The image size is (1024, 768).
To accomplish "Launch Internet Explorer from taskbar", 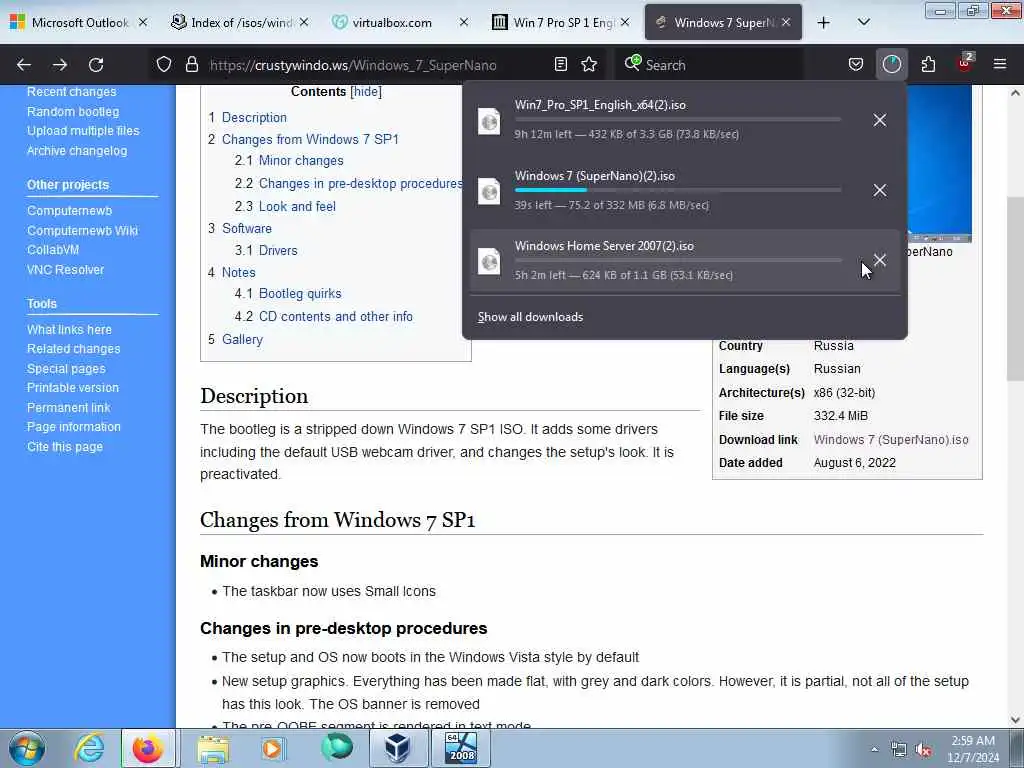I will pyautogui.click(x=89, y=748).
